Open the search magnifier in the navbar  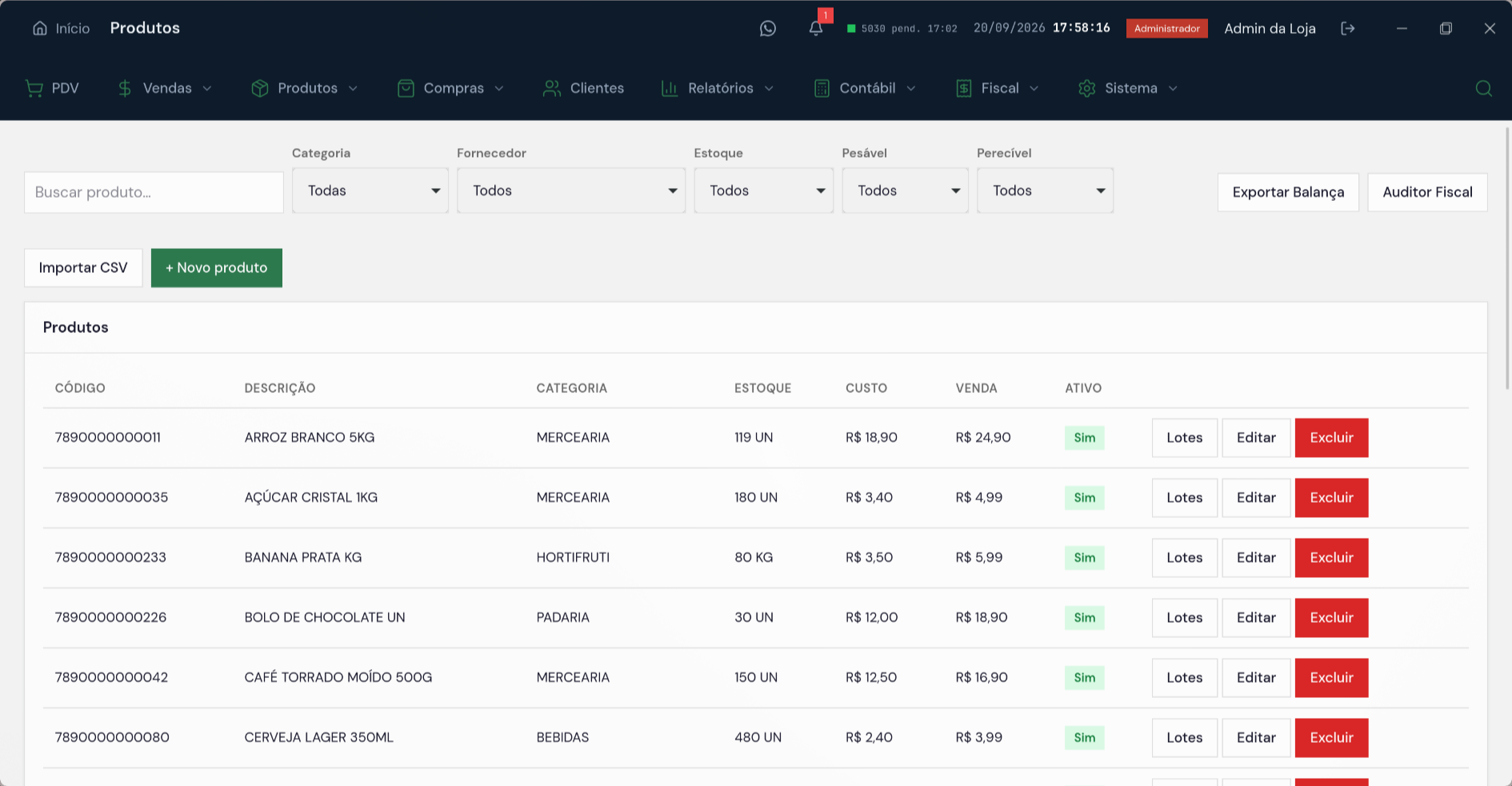pyautogui.click(x=1484, y=88)
